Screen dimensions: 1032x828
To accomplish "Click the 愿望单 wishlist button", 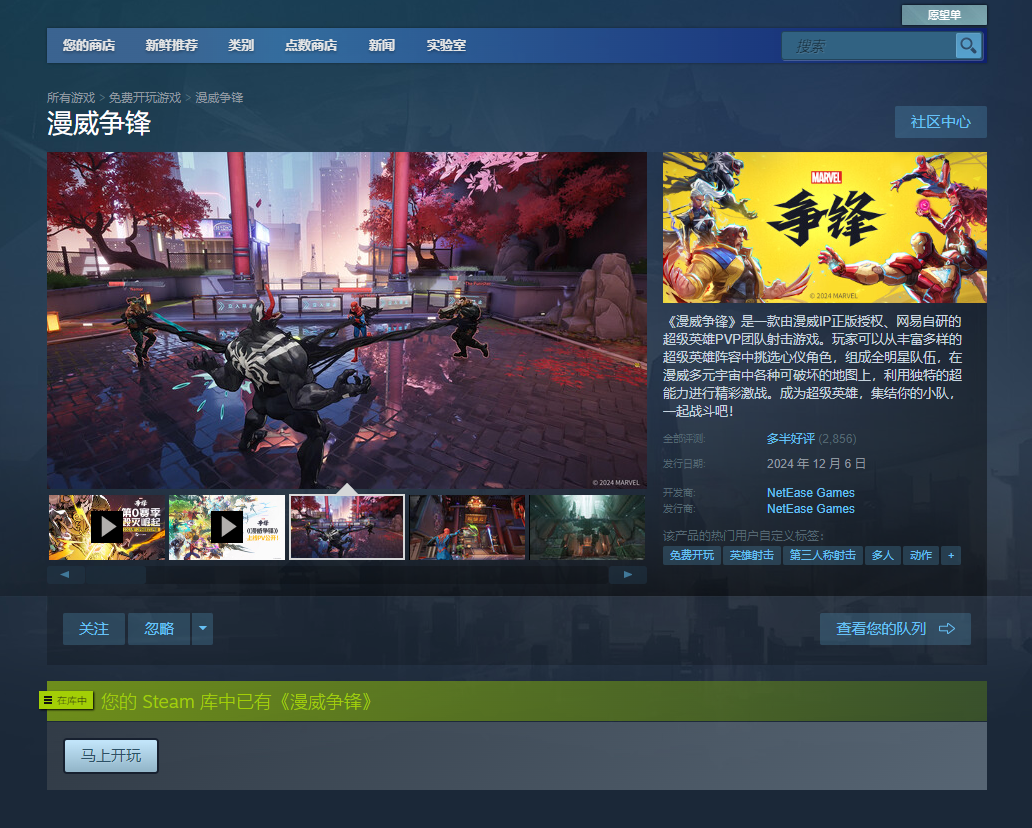I will 943,15.
